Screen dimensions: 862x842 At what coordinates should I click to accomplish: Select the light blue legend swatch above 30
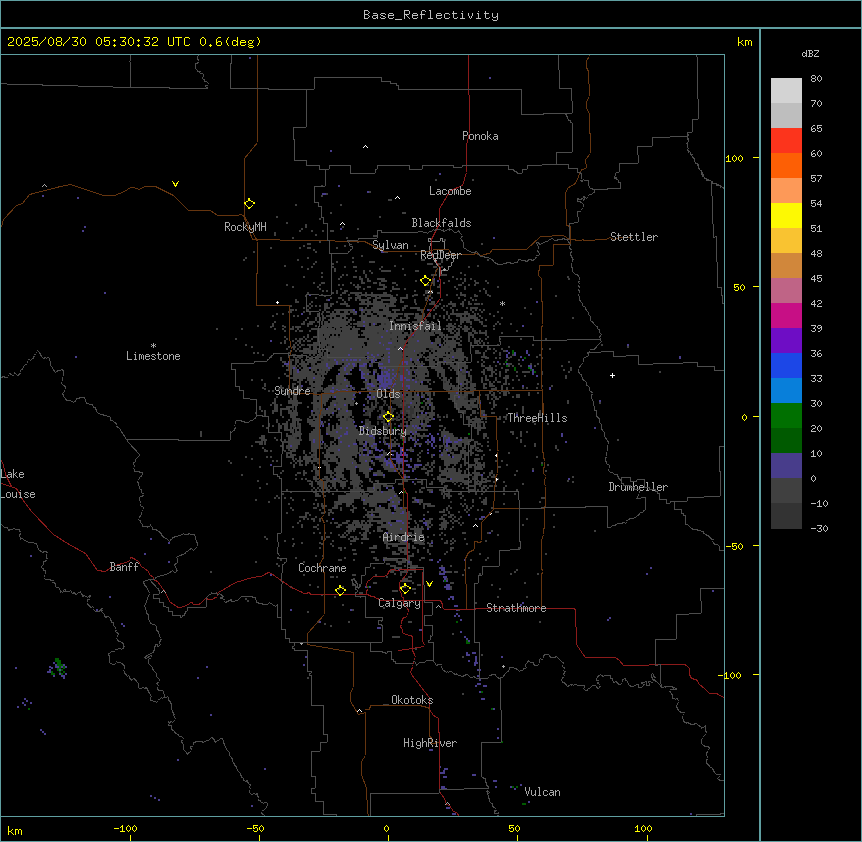tap(786, 391)
